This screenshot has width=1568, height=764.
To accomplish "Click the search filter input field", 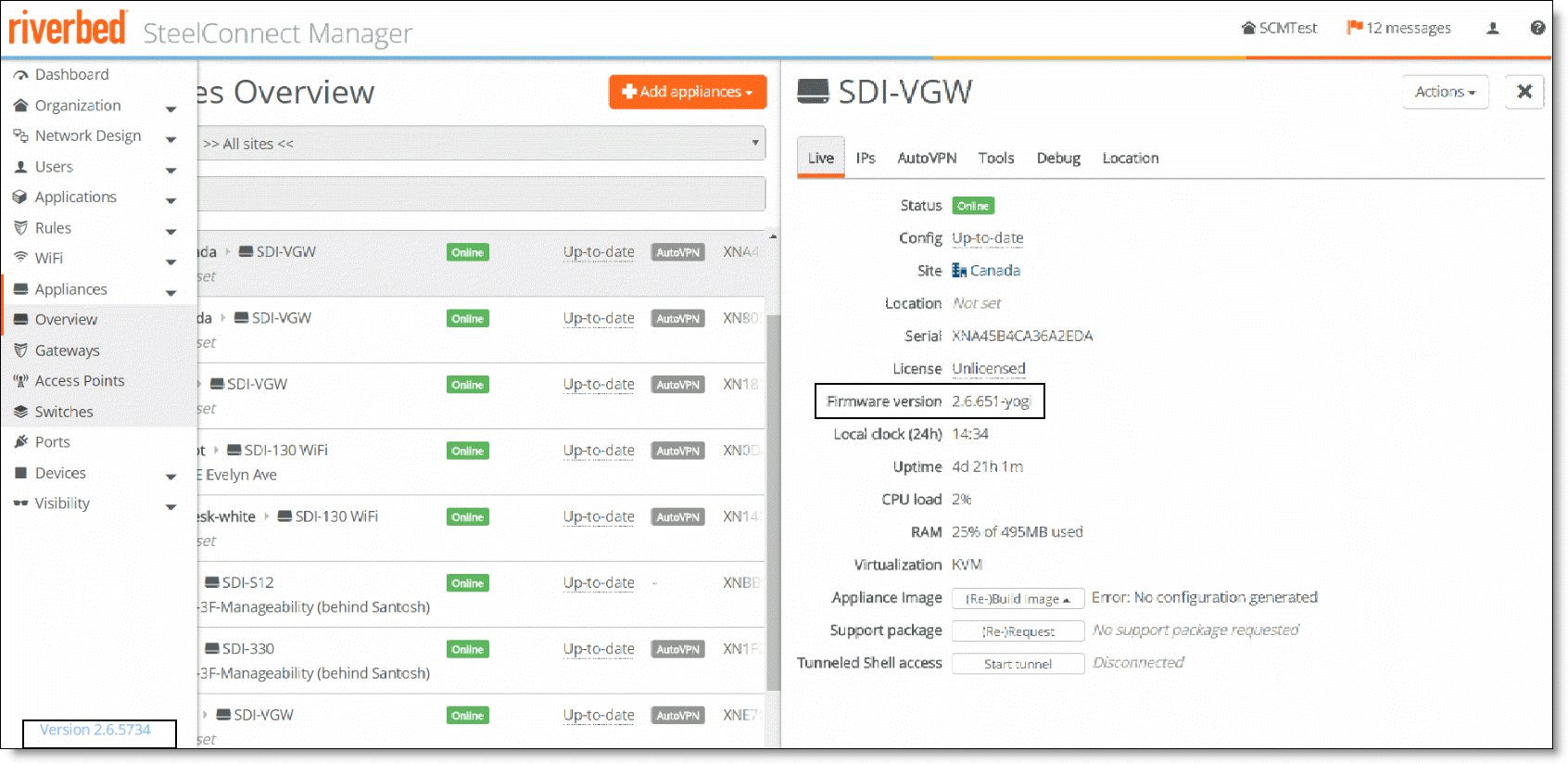I will tap(482, 194).
